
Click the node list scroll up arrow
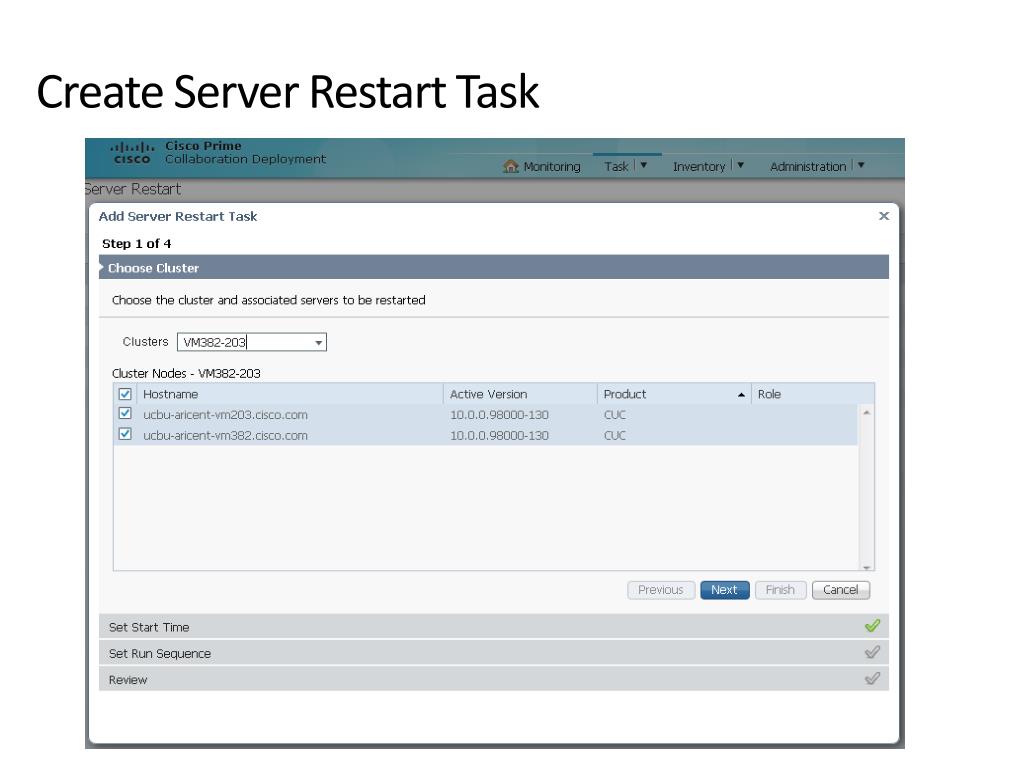point(867,412)
